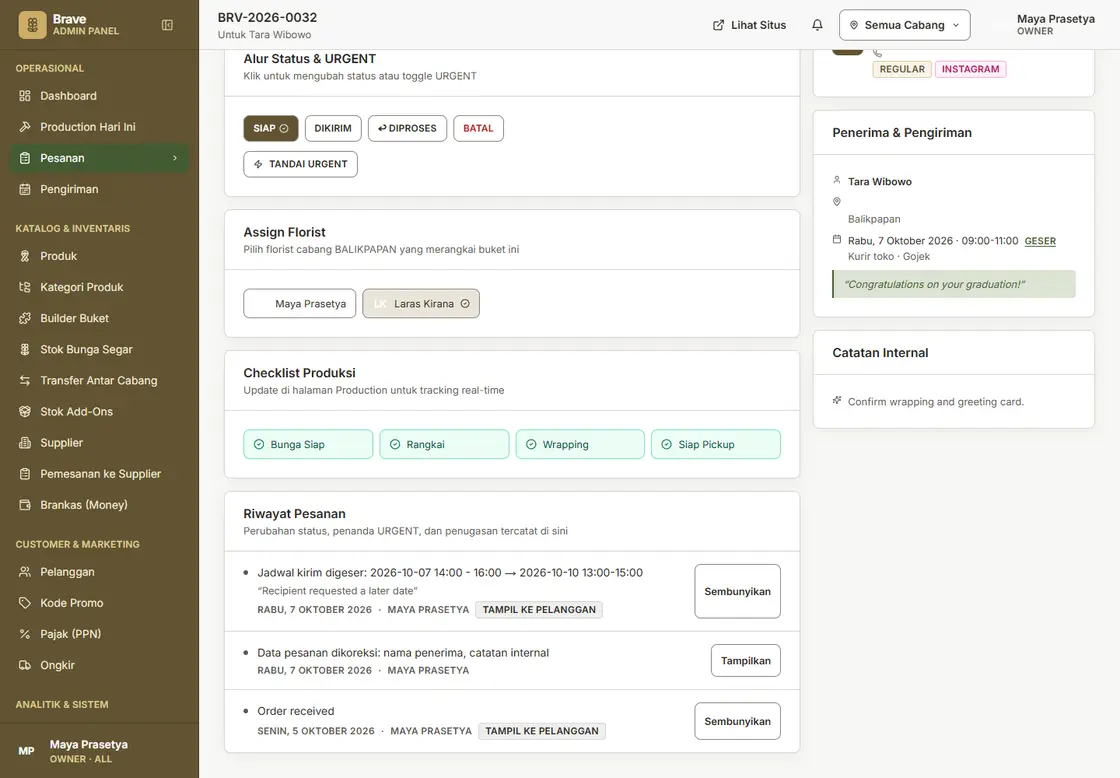Toggle the Siap Pickup checklist step
Screen dimensions: 1120x778
(x=716, y=444)
